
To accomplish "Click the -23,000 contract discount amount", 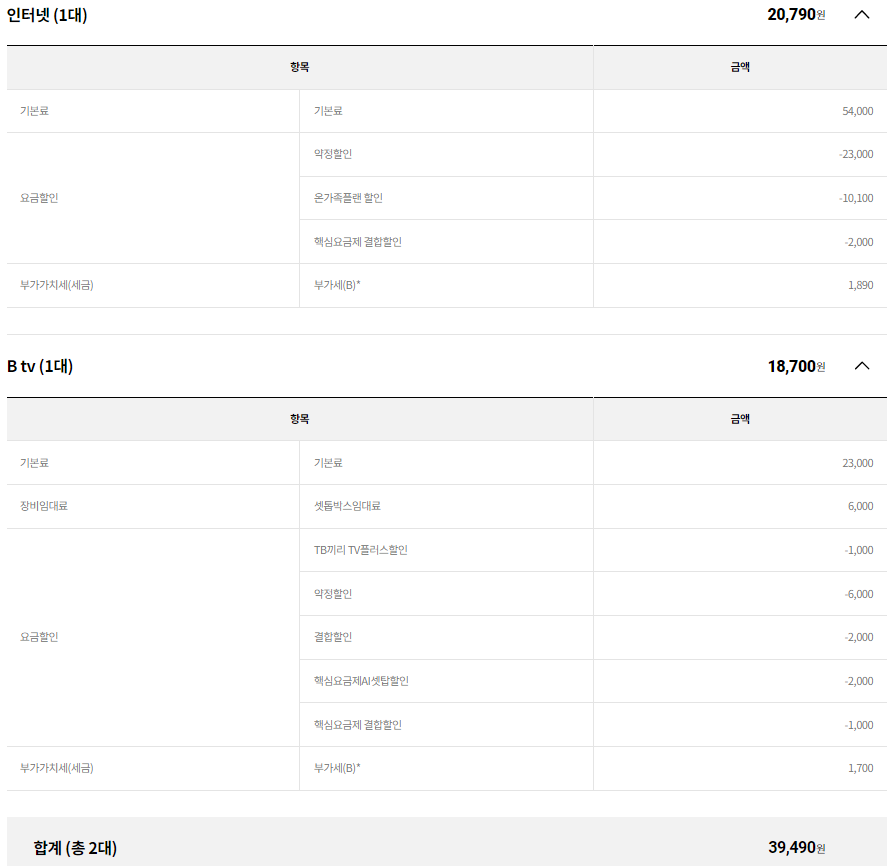I will tap(856, 154).
